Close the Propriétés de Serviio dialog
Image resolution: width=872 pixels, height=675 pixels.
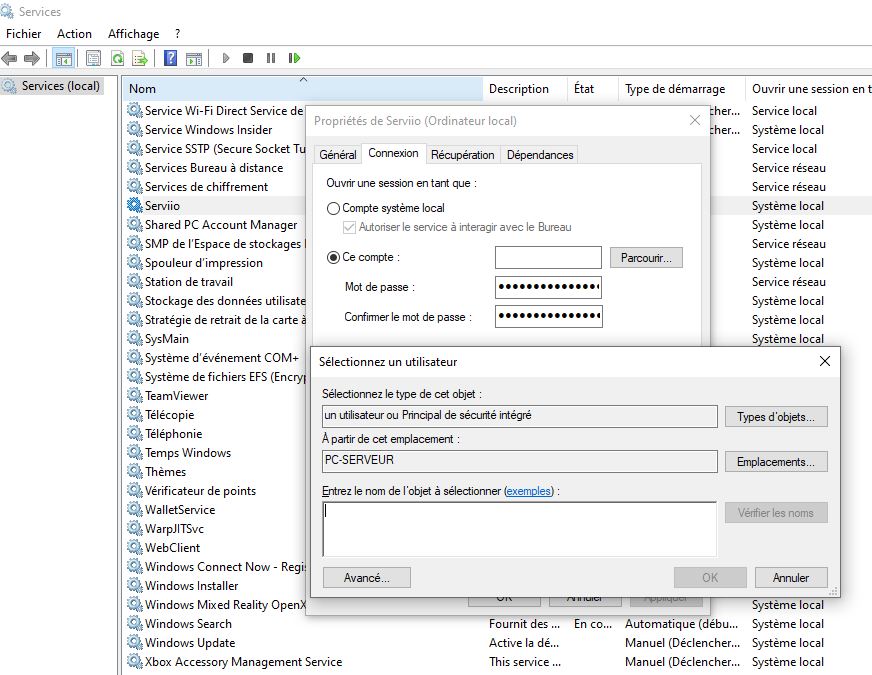tap(695, 120)
